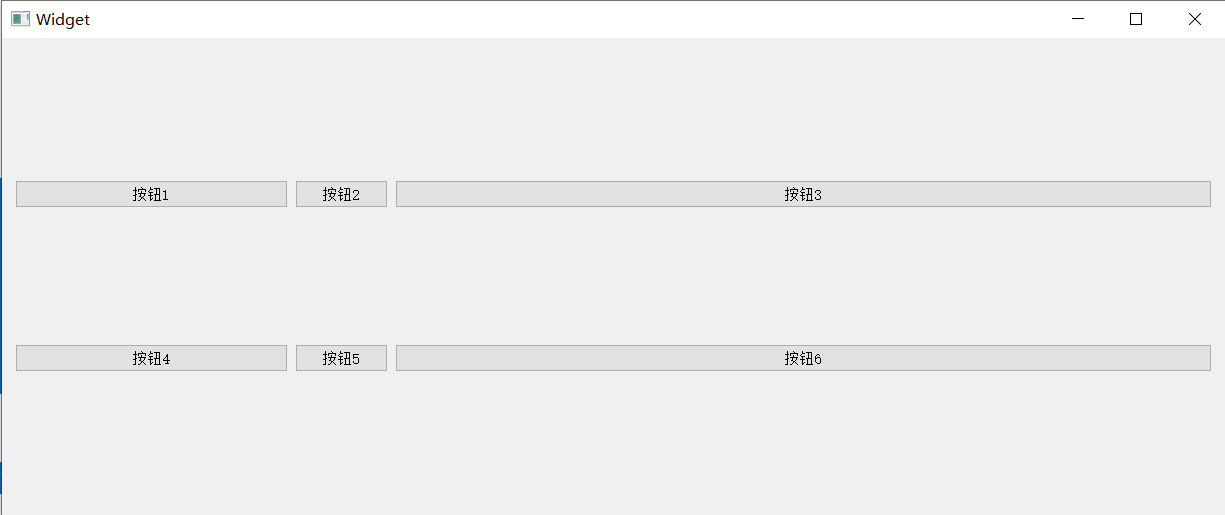Activate the wide 按钮3 button

[803, 194]
